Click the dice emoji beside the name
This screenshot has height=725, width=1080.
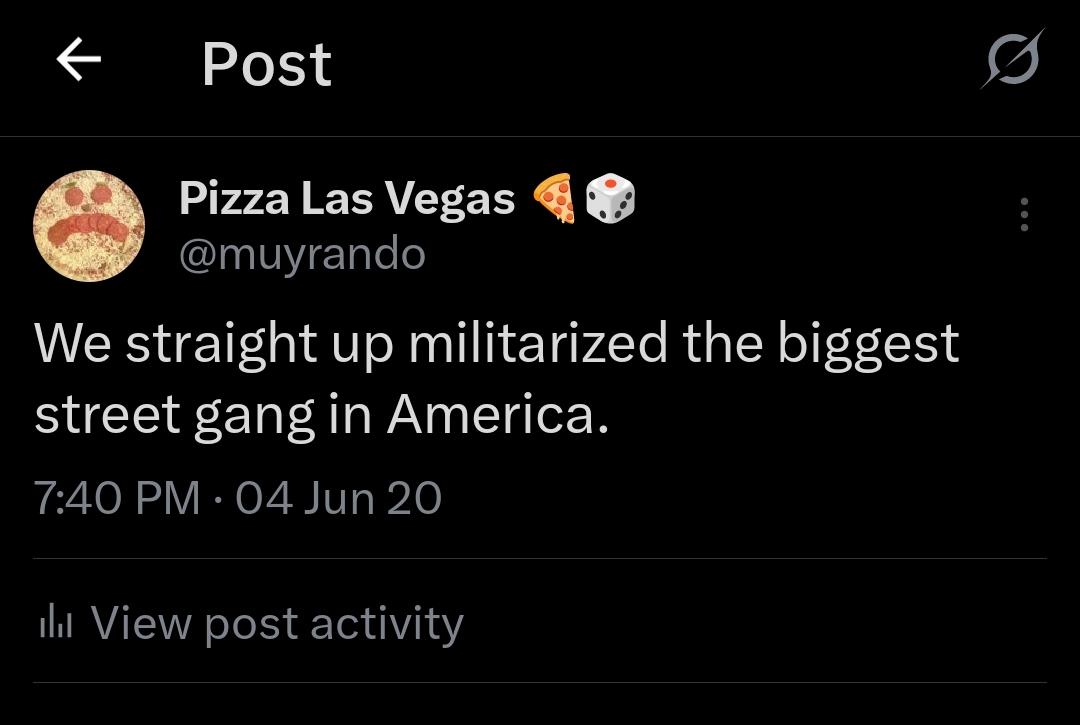coord(610,199)
